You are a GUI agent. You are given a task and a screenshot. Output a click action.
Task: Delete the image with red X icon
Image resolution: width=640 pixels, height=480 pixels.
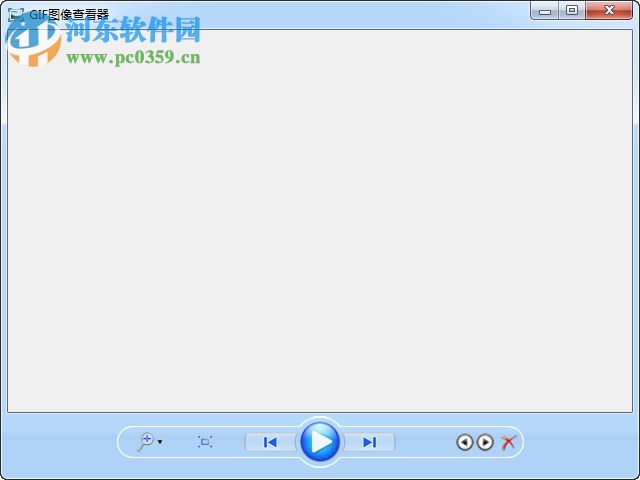point(509,442)
